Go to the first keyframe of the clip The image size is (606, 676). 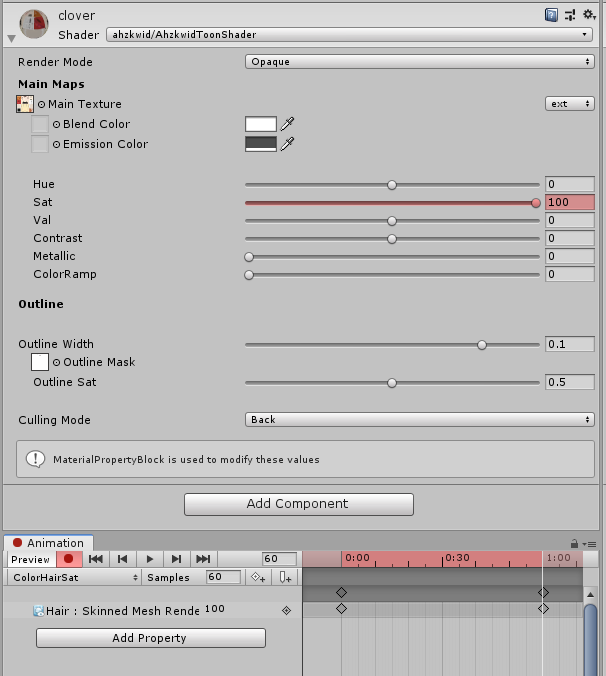[x=96, y=559]
